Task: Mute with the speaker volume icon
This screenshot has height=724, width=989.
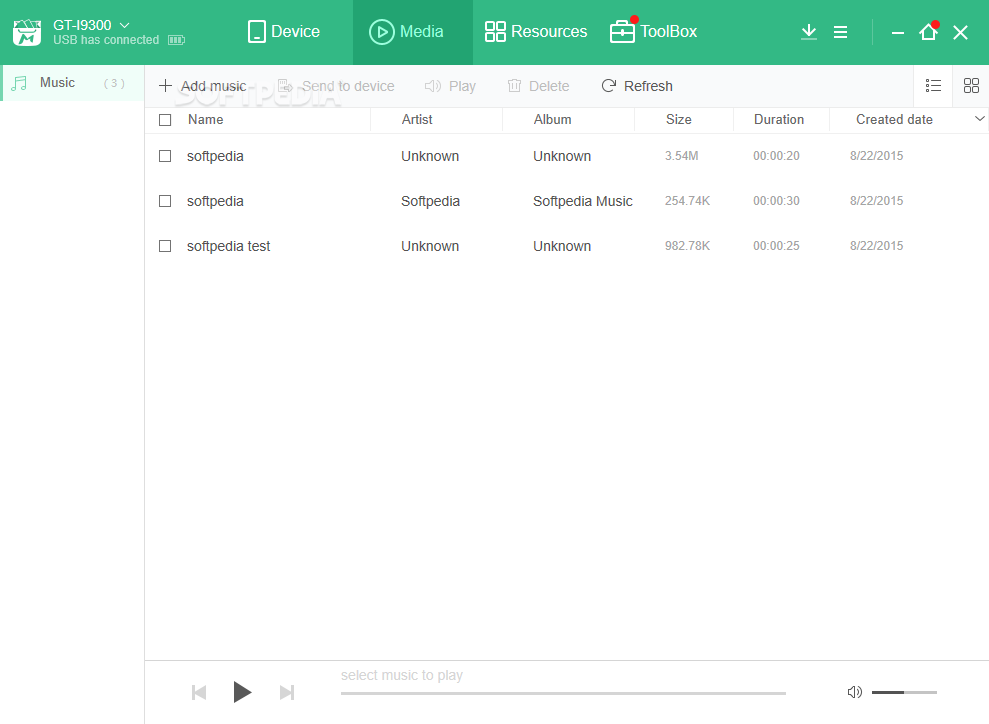Action: click(854, 692)
